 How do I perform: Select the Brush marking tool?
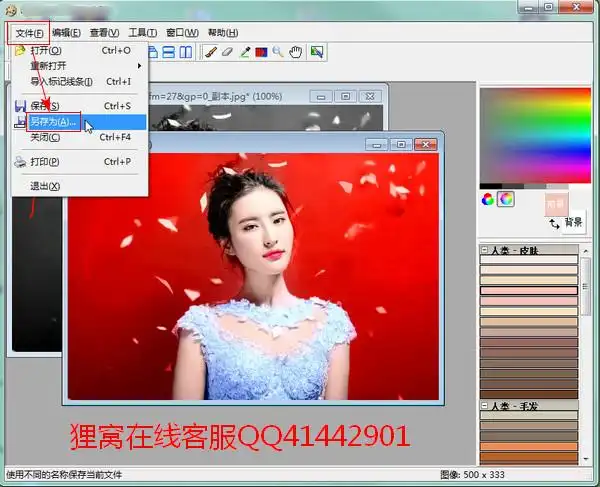210,52
